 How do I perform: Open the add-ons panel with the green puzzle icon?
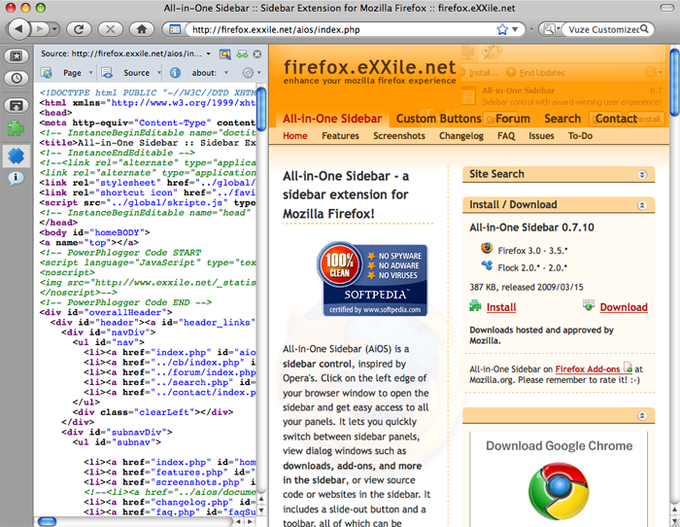16,128
